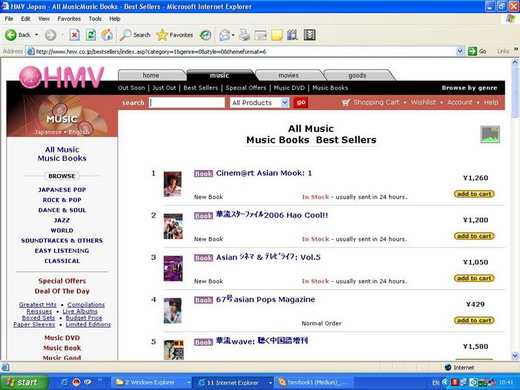The image size is (520, 390).
Task: Open the Mail envelope toolbar icon
Action: (x=225, y=35)
